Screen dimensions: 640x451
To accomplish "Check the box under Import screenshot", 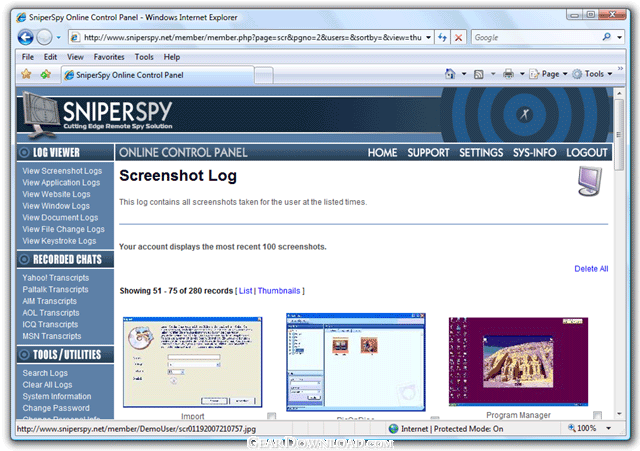I will 272,417.
